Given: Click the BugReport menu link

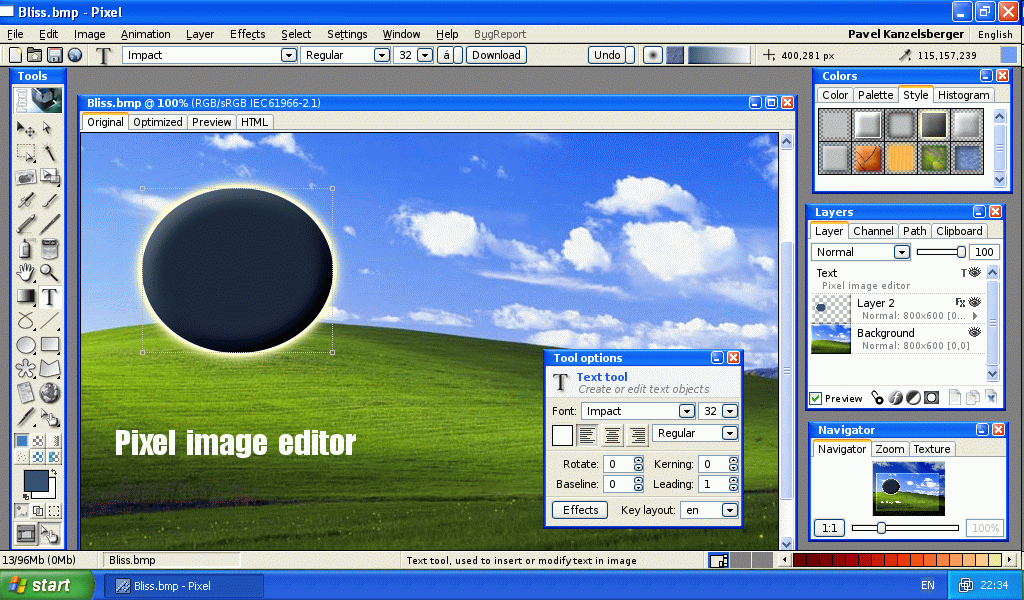Looking at the screenshot, I should tap(500, 34).
